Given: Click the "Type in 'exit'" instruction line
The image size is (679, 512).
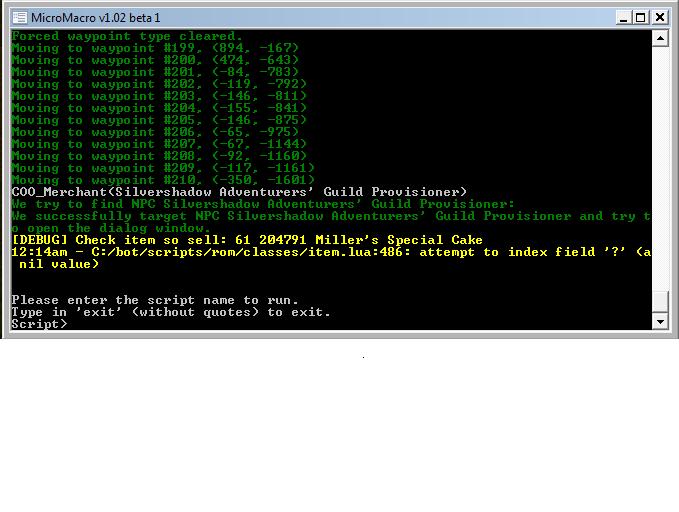Looking at the screenshot, I should click(171, 312).
